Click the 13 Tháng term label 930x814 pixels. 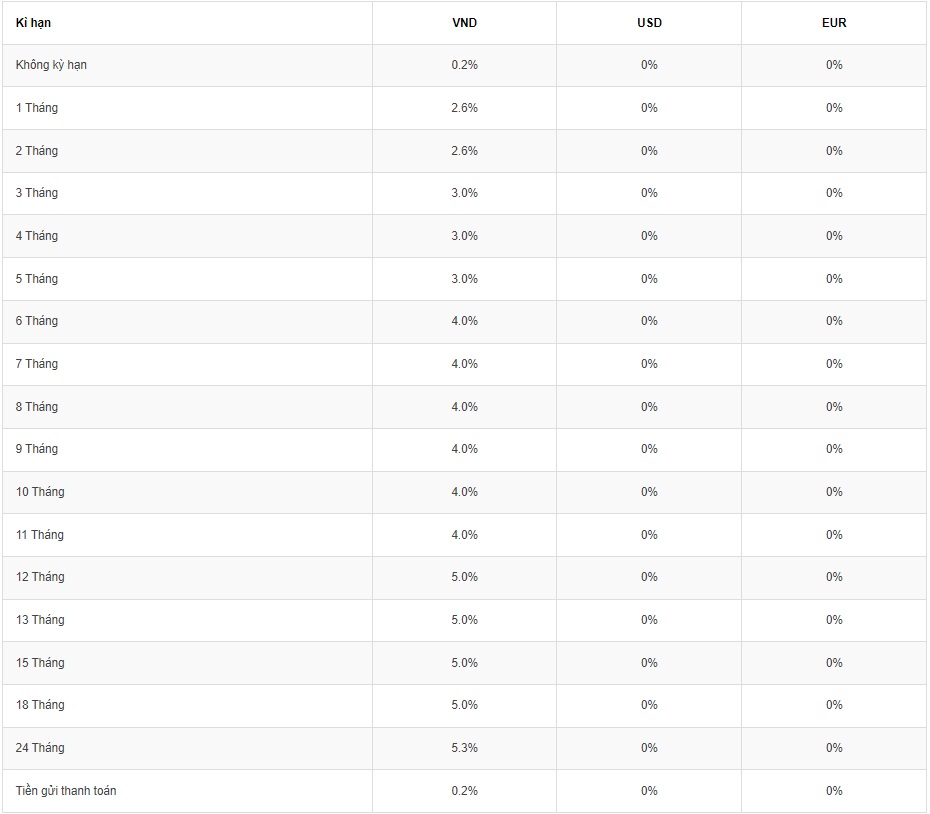click(40, 620)
